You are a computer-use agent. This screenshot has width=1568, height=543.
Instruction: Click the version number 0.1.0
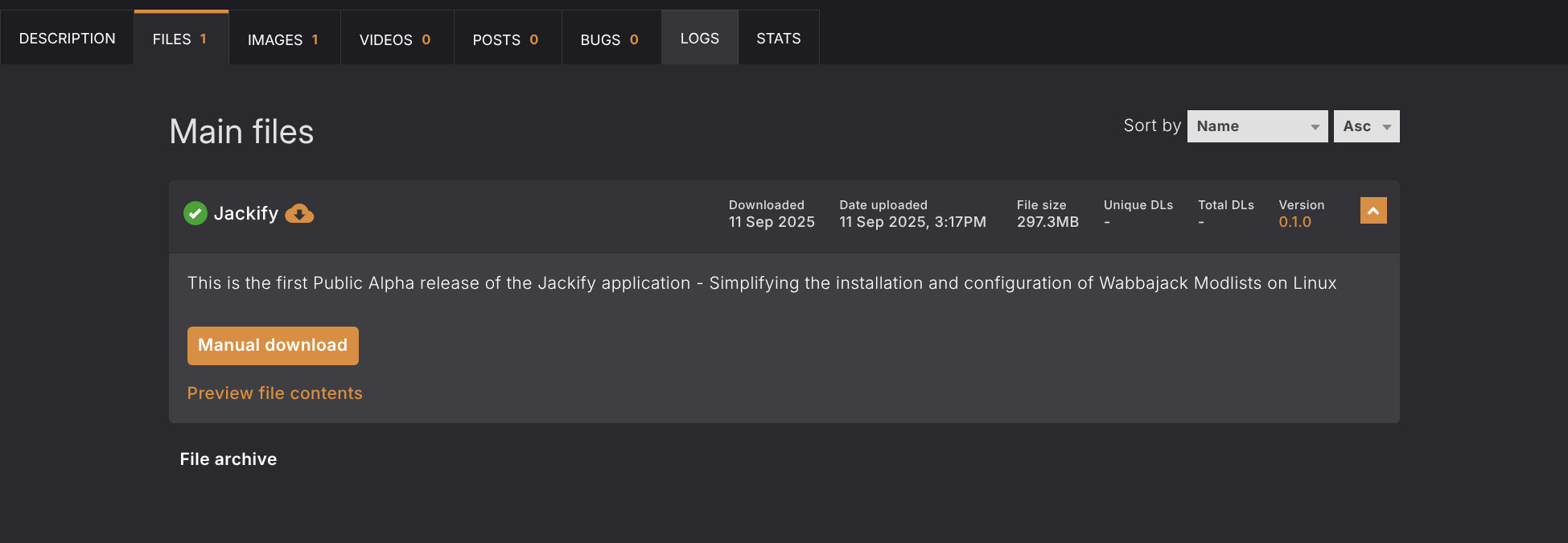coord(1295,222)
